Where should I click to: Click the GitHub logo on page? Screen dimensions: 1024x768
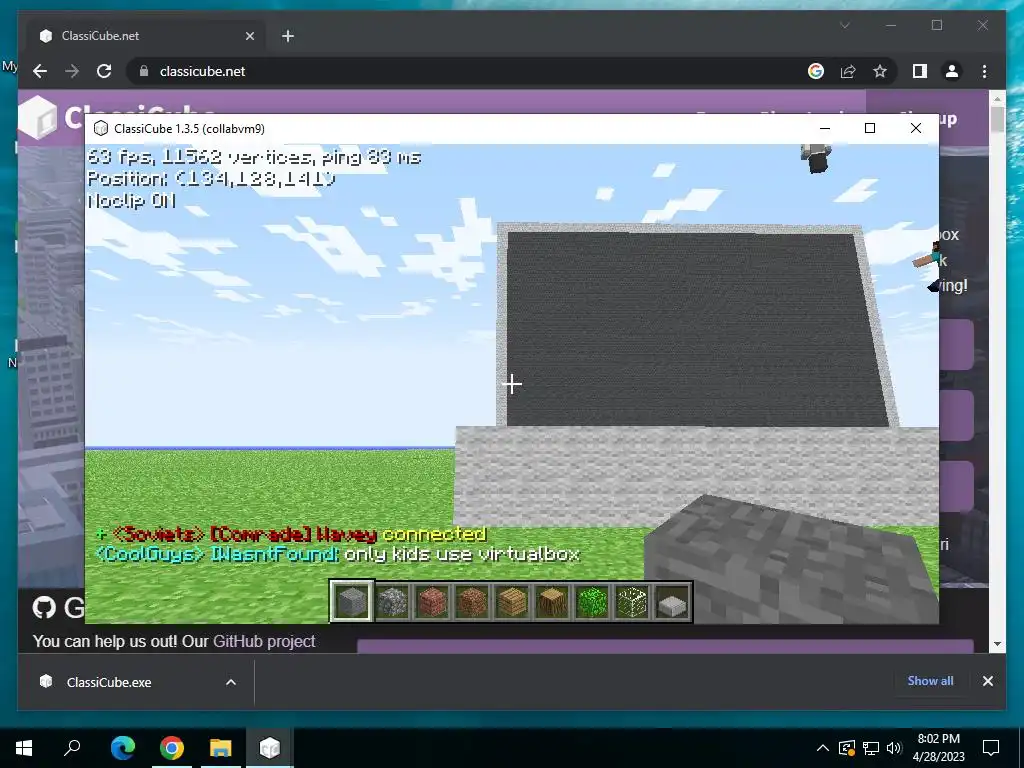pyautogui.click(x=44, y=607)
